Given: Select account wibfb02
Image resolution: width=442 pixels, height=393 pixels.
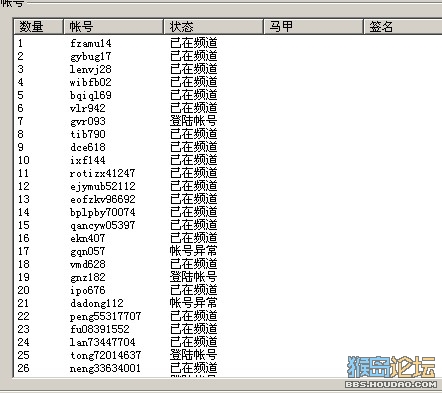Looking at the screenshot, I should pyautogui.click(x=91, y=82).
